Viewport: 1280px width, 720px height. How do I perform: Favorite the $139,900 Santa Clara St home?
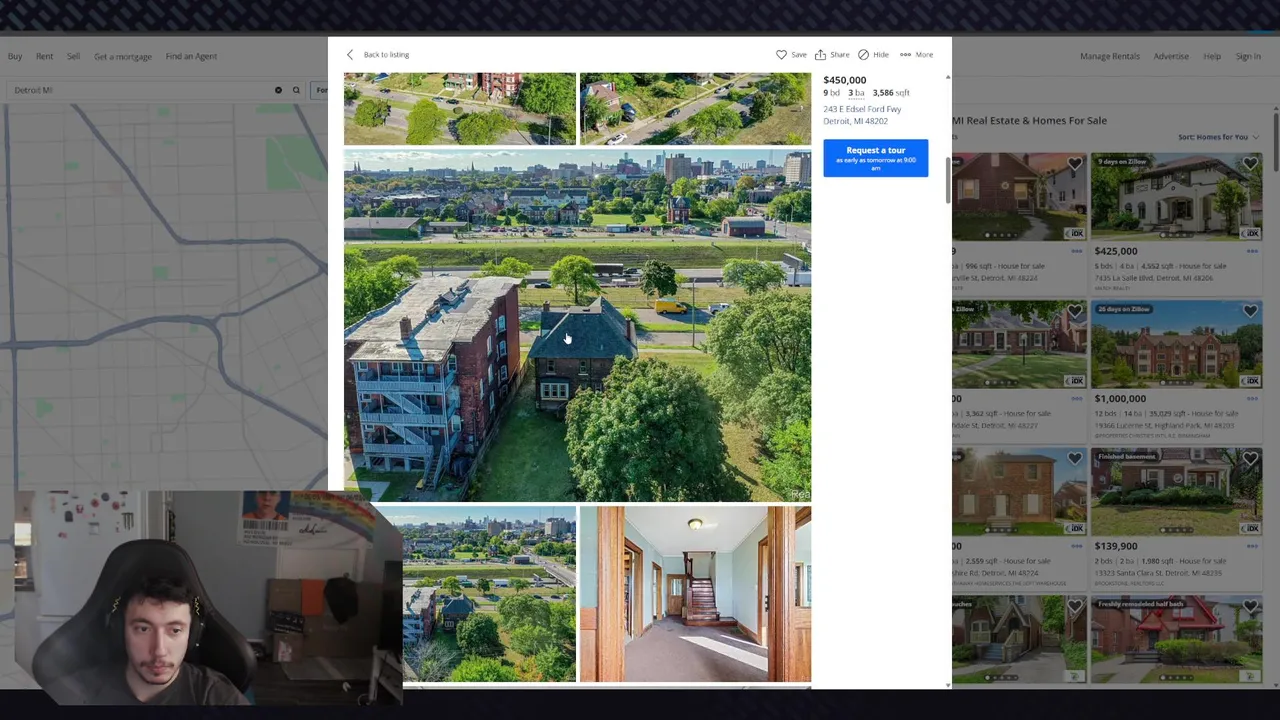(x=1250, y=459)
